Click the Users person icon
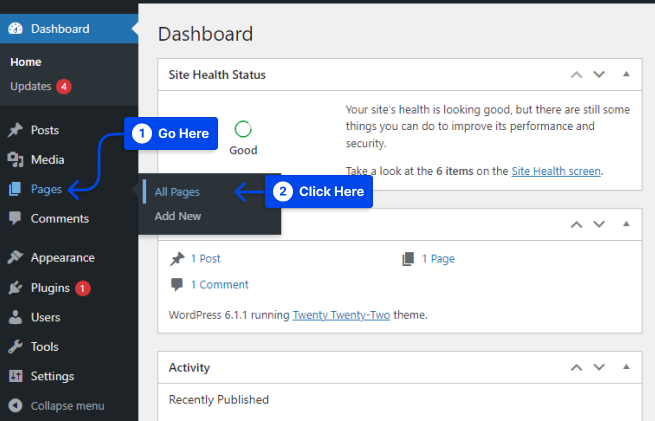The width and height of the screenshot is (655, 421). 15,317
